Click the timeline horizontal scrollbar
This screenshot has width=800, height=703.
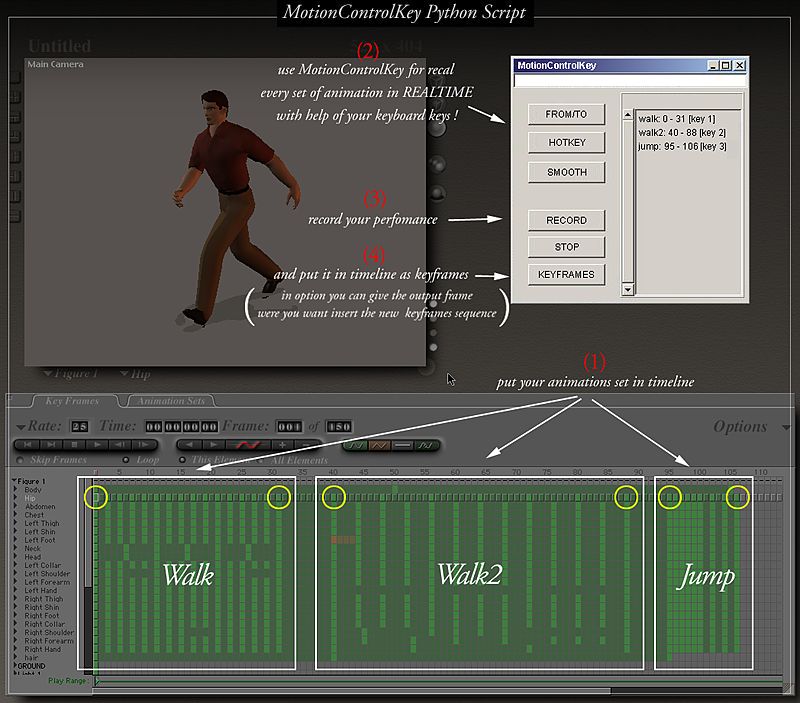[352, 691]
